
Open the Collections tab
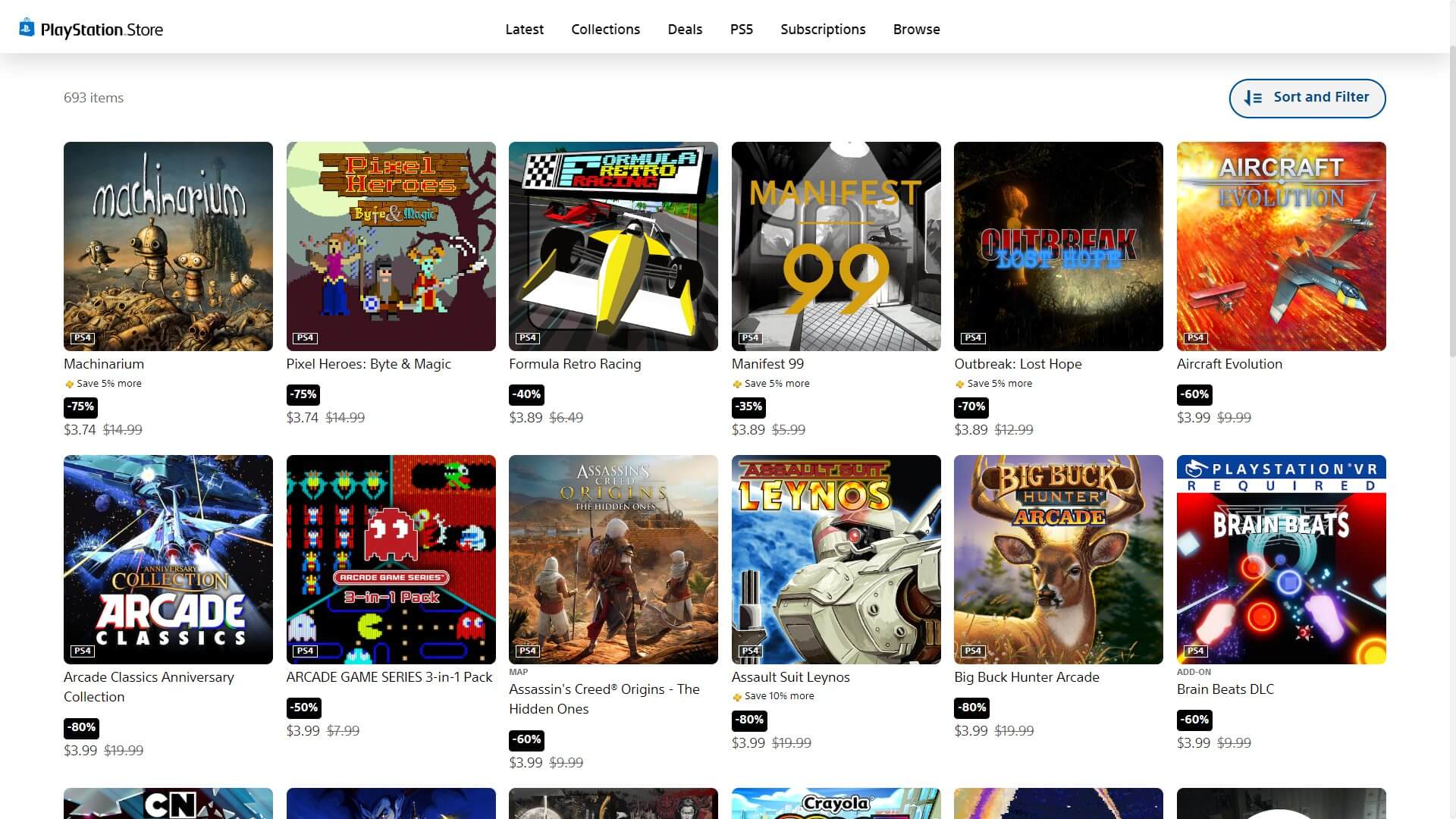point(605,30)
